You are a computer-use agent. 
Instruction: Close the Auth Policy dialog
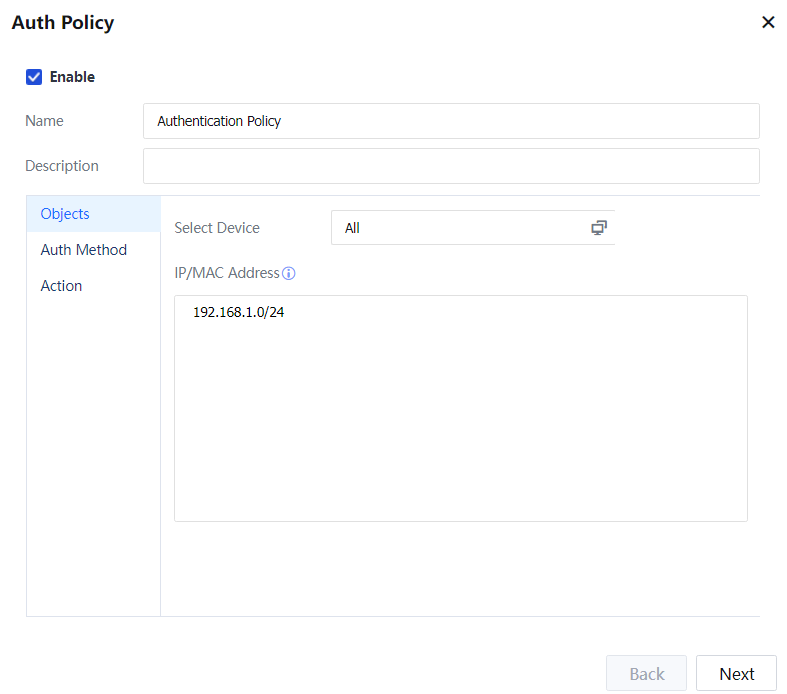click(768, 22)
